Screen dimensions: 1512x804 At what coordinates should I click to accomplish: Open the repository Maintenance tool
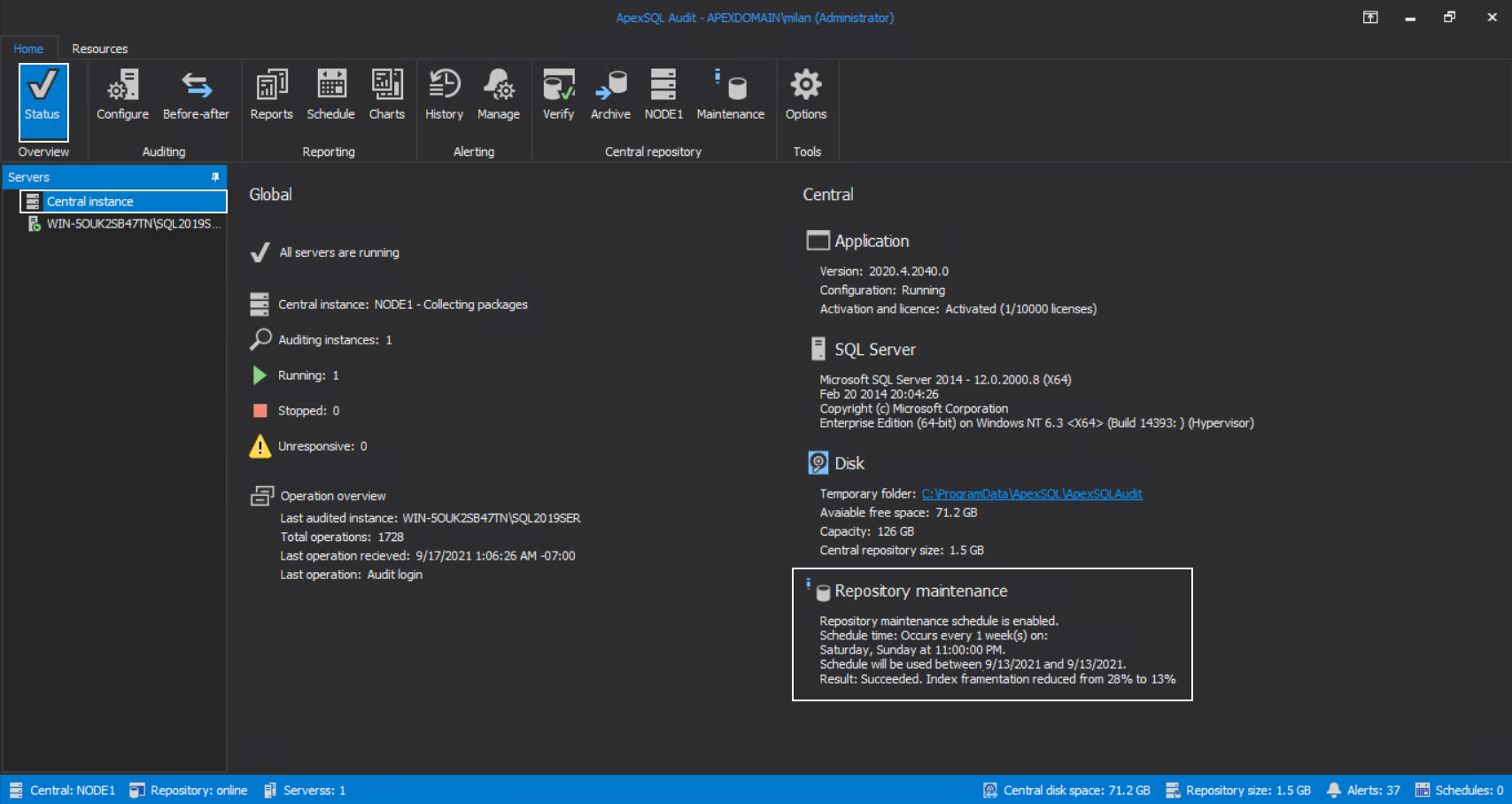pos(730,95)
